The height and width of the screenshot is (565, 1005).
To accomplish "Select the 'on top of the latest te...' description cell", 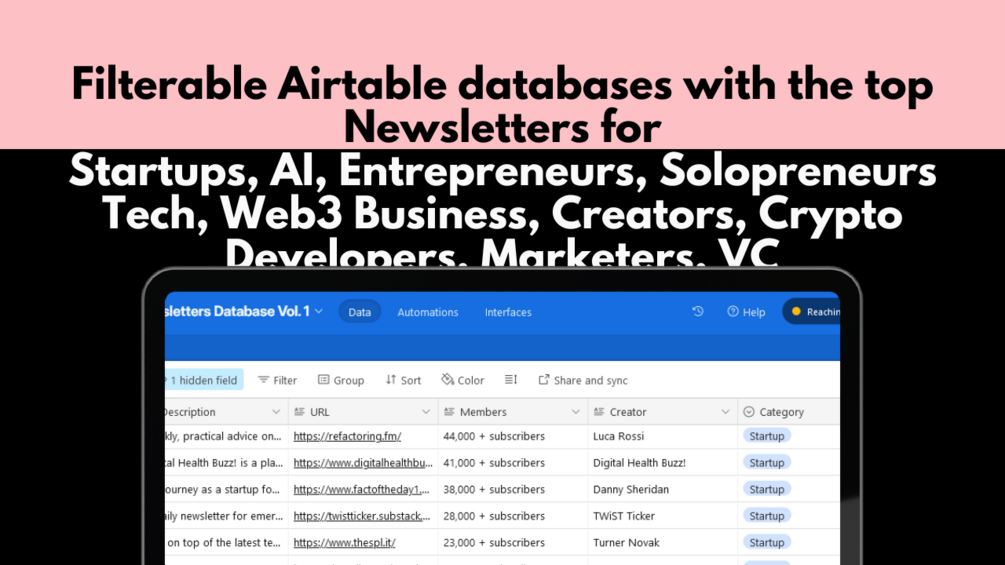I will tap(226, 543).
